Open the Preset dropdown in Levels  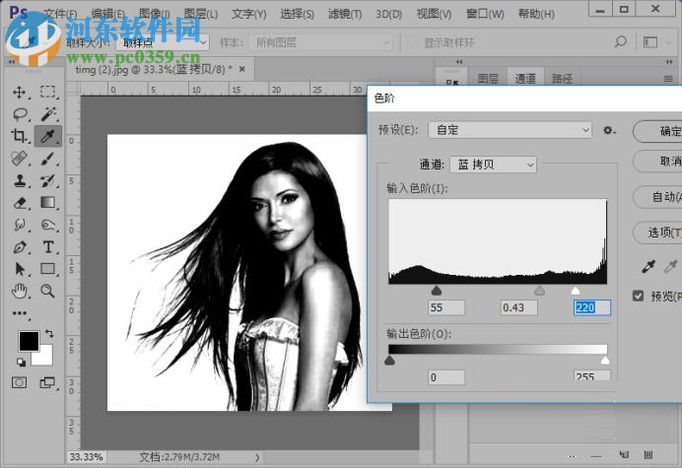coord(510,130)
